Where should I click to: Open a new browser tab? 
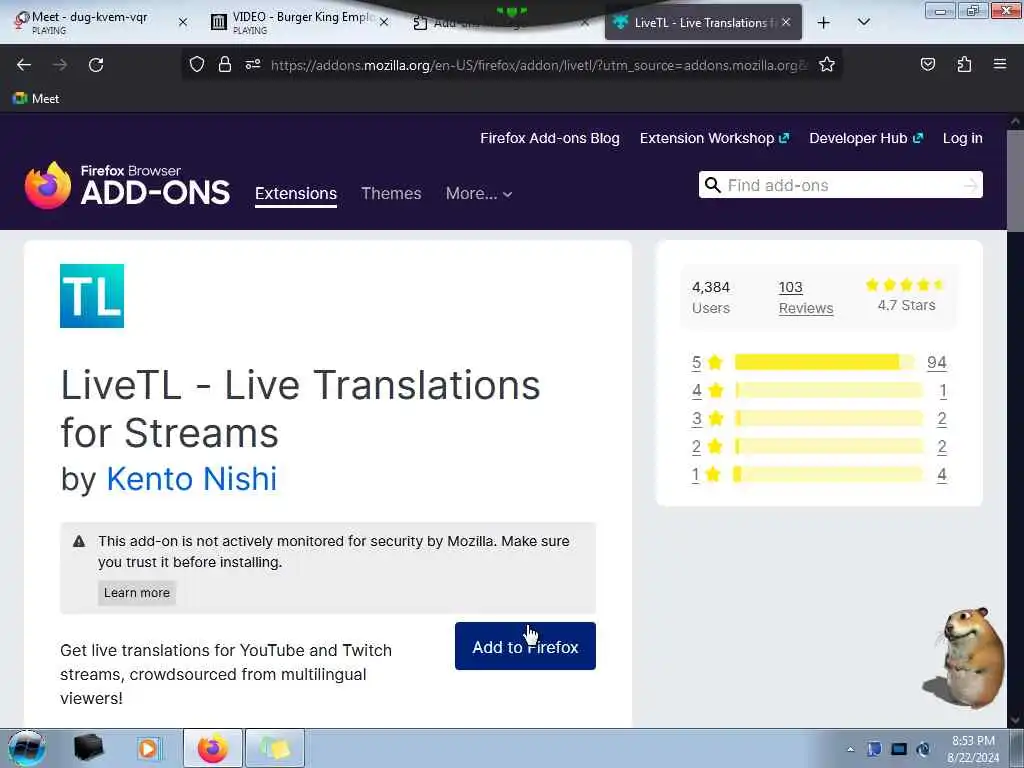[x=824, y=23]
